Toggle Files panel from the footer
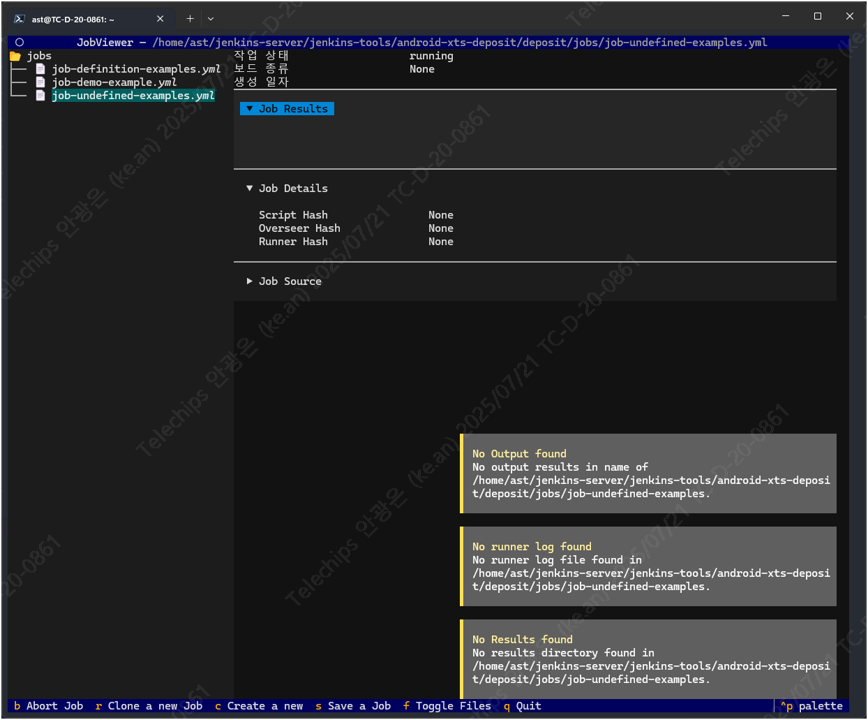Screen dimensions: 868x720 click(x=446, y=706)
